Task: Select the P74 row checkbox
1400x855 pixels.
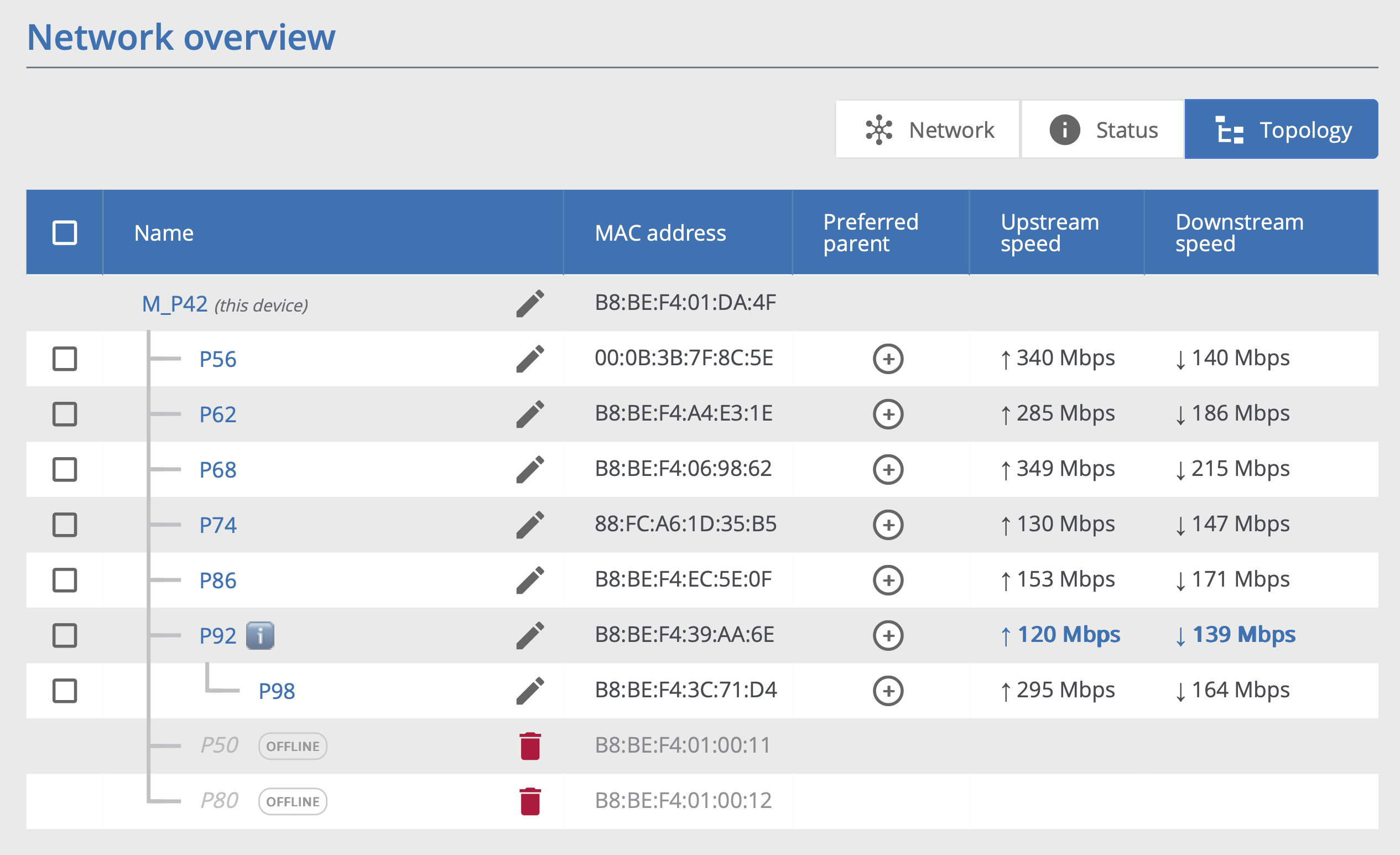Action: [65, 525]
